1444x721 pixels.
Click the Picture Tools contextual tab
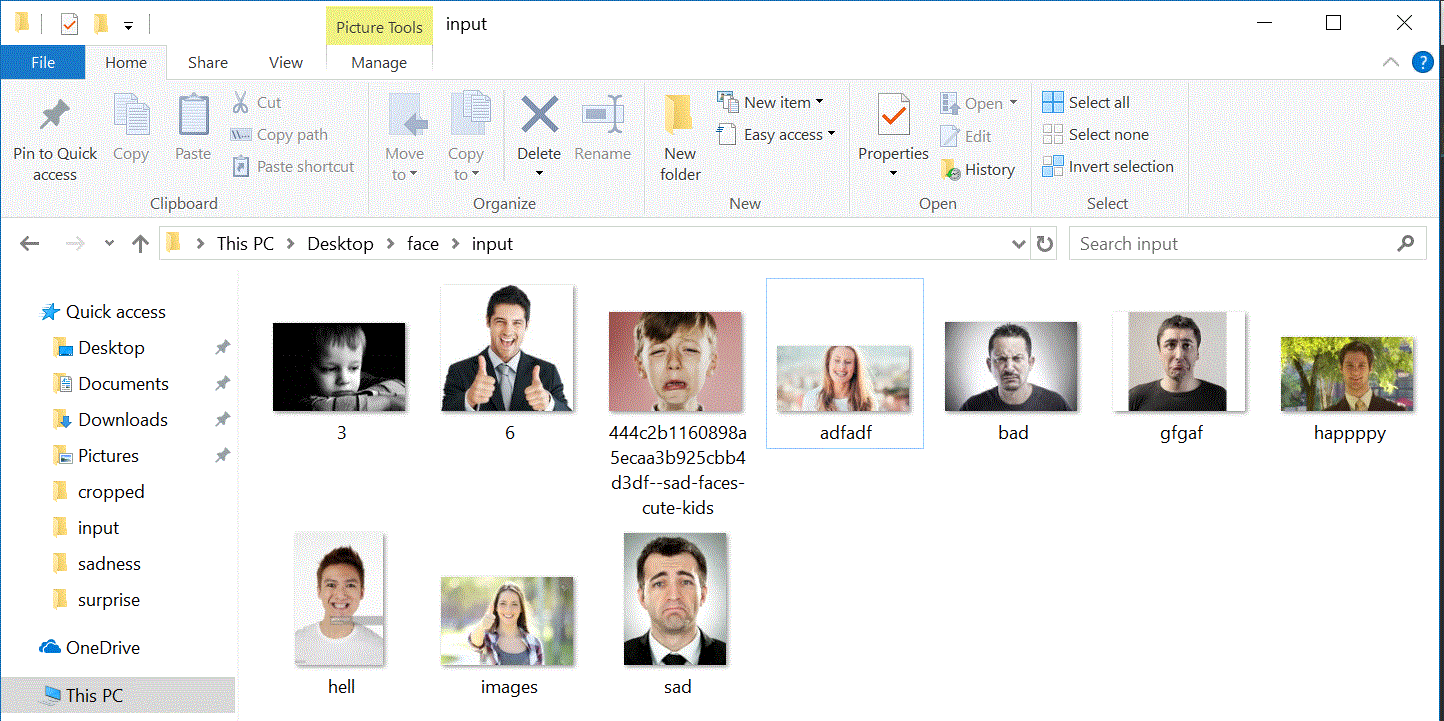pos(379,27)
